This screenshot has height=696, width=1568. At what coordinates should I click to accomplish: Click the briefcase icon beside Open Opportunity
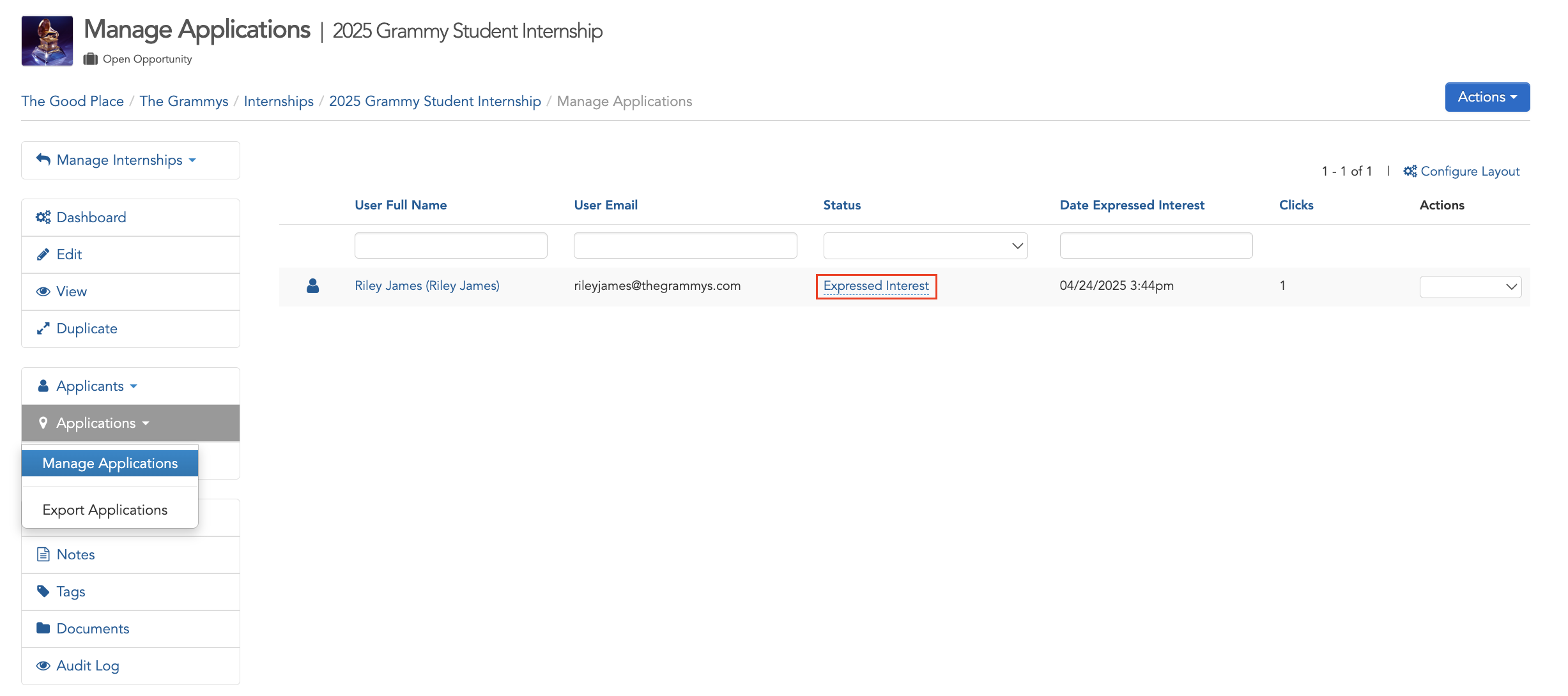[x=91, y=59]
